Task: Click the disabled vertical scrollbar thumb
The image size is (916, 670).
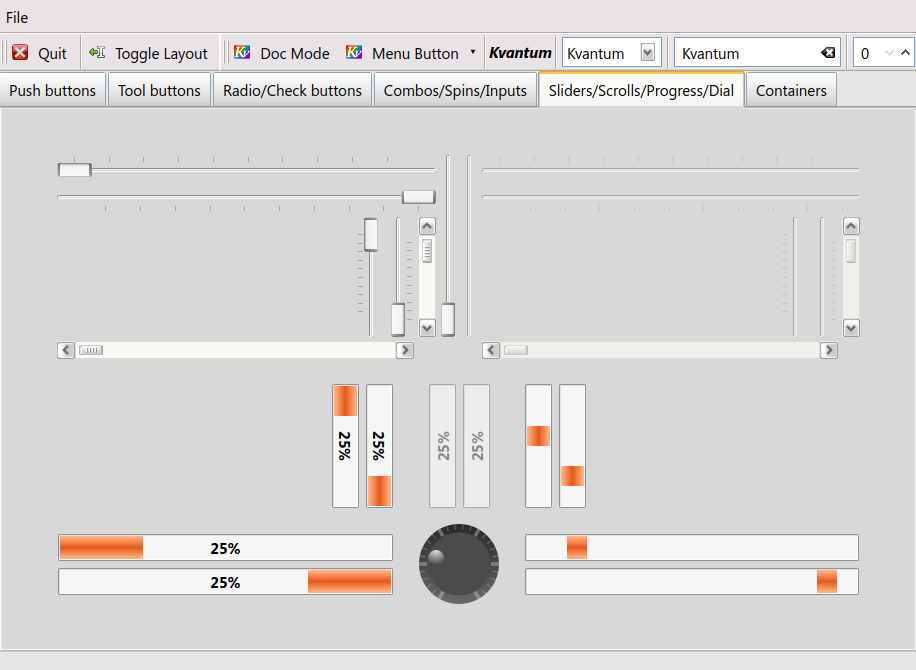Action: click(851, 251)
